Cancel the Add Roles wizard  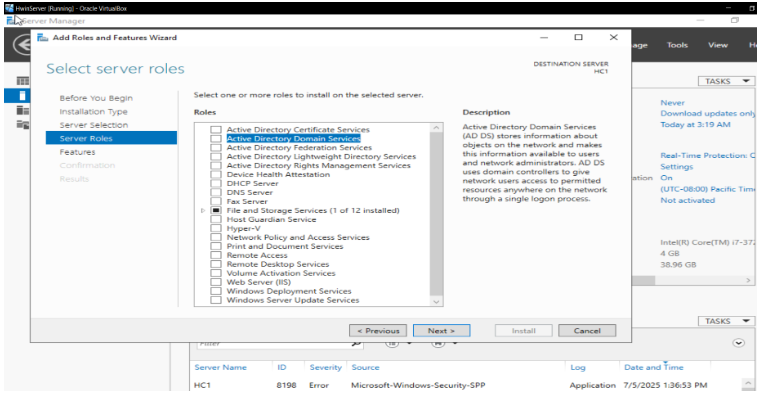pyautogui.click(x=587, y=331)
